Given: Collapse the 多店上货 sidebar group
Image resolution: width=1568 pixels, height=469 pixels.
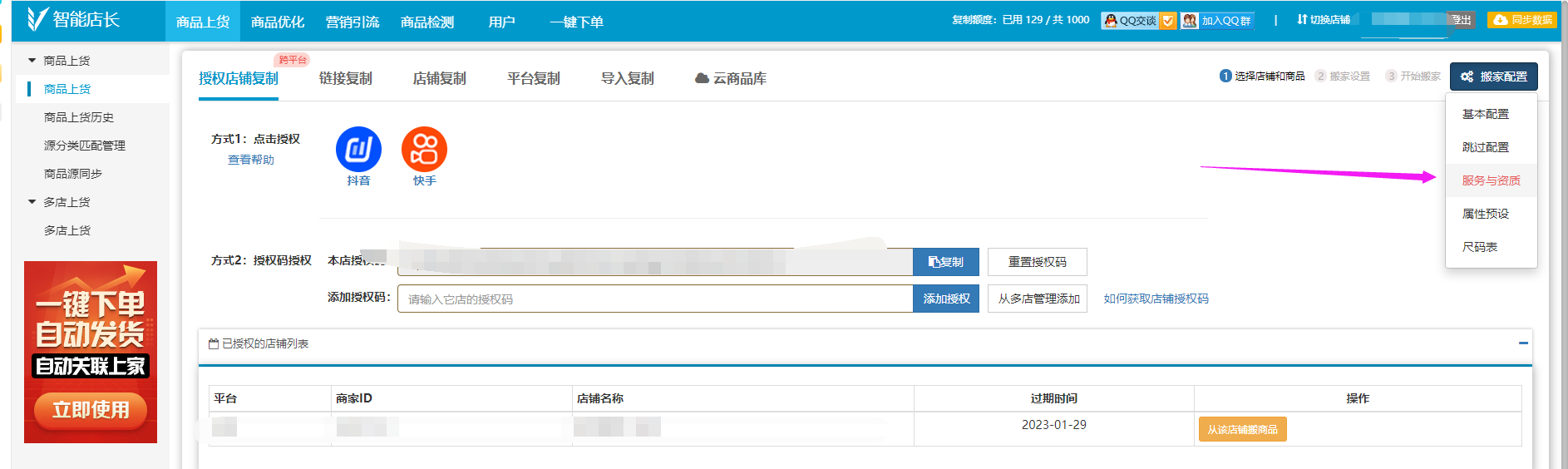Looking at the screenshot, I should click(x=32, y=202).
